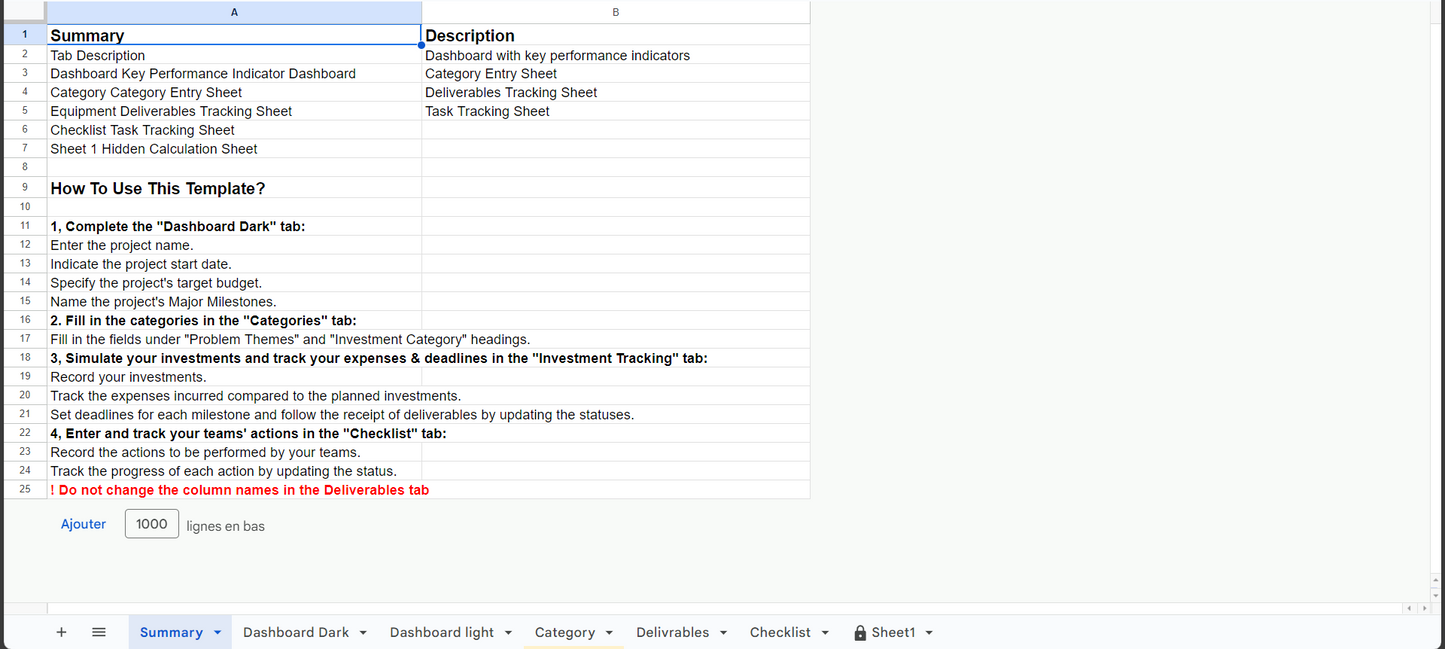Click the select-all corner box
1445x649 pixels.
point(24,12)
